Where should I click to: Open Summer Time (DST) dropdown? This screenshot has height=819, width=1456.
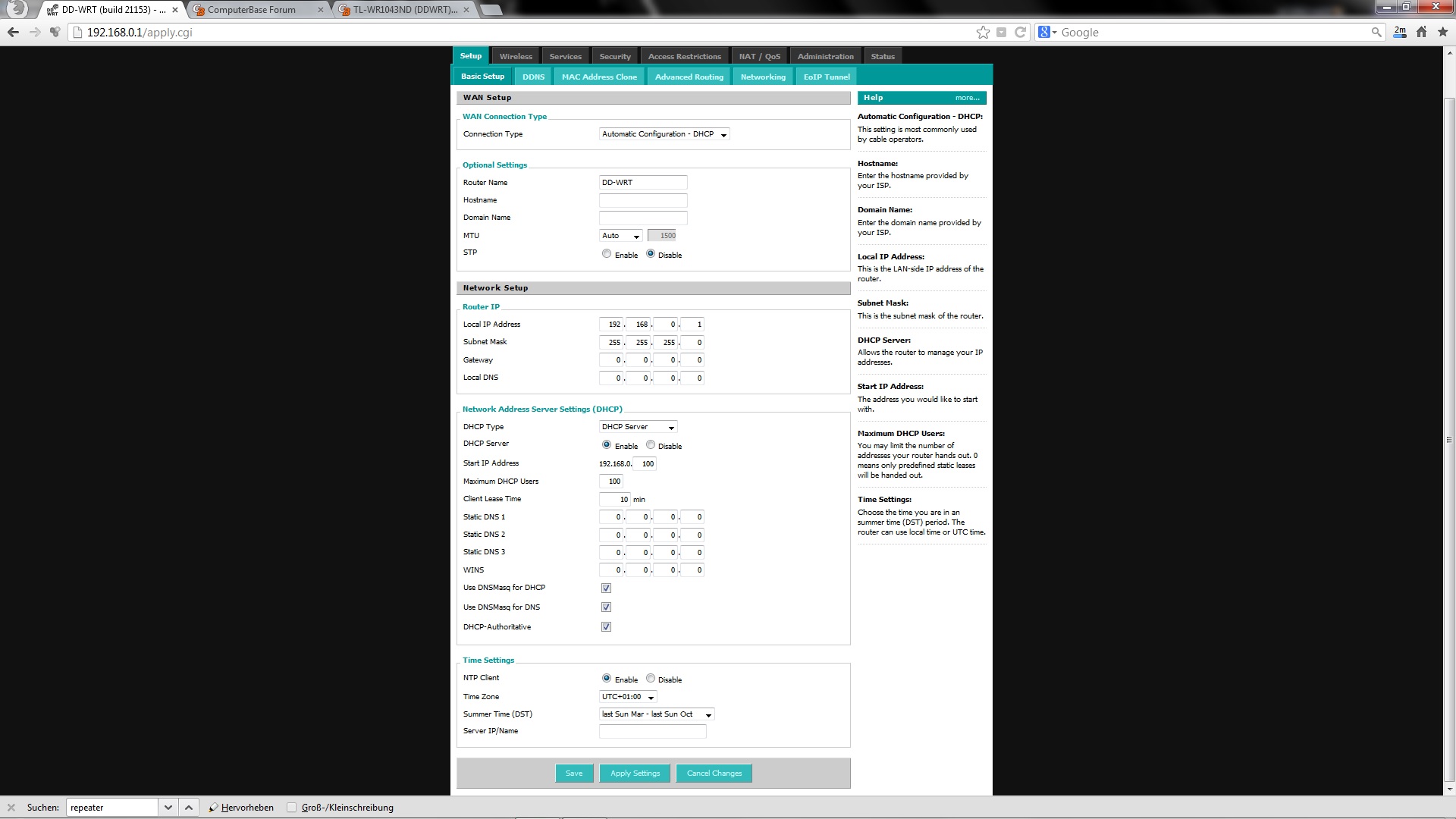pos(656,714)
